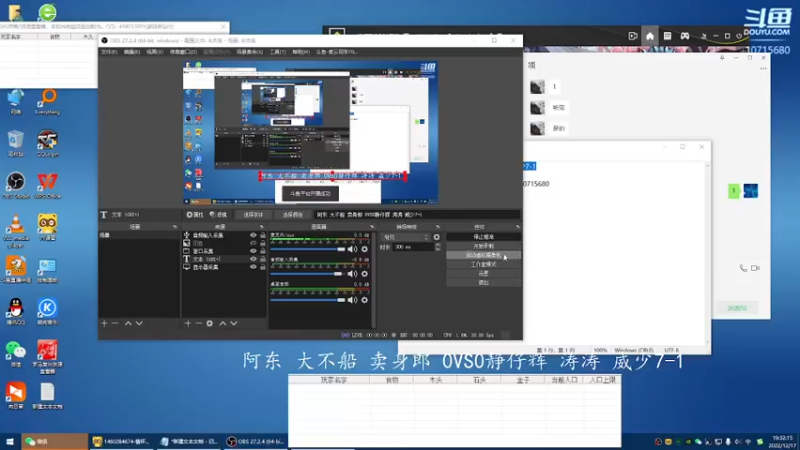
Task: Lock the 窗口采集 source
Action: point(263,251)
